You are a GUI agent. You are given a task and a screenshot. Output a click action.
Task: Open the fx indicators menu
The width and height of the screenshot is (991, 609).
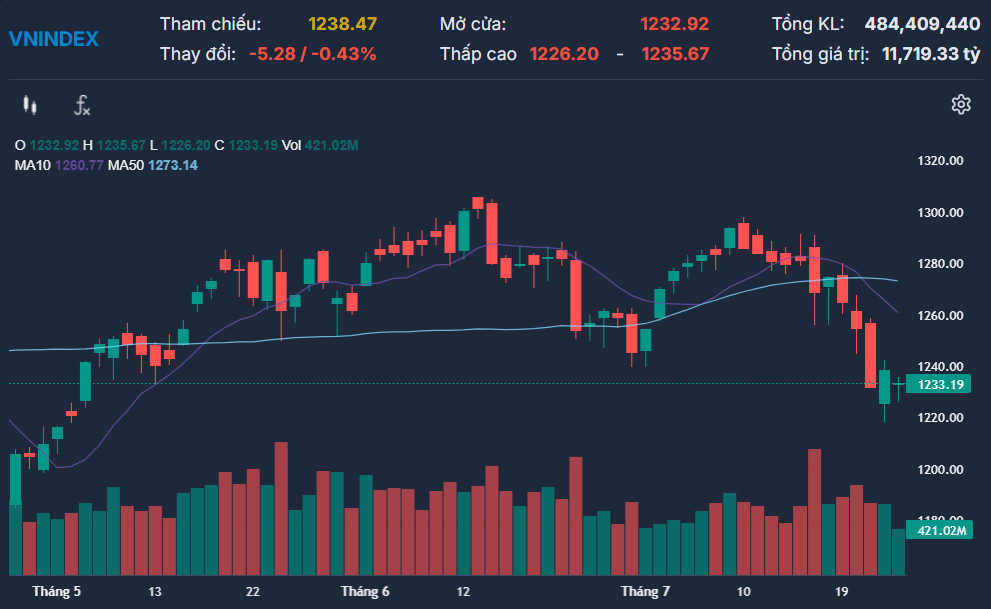(83, 105)
